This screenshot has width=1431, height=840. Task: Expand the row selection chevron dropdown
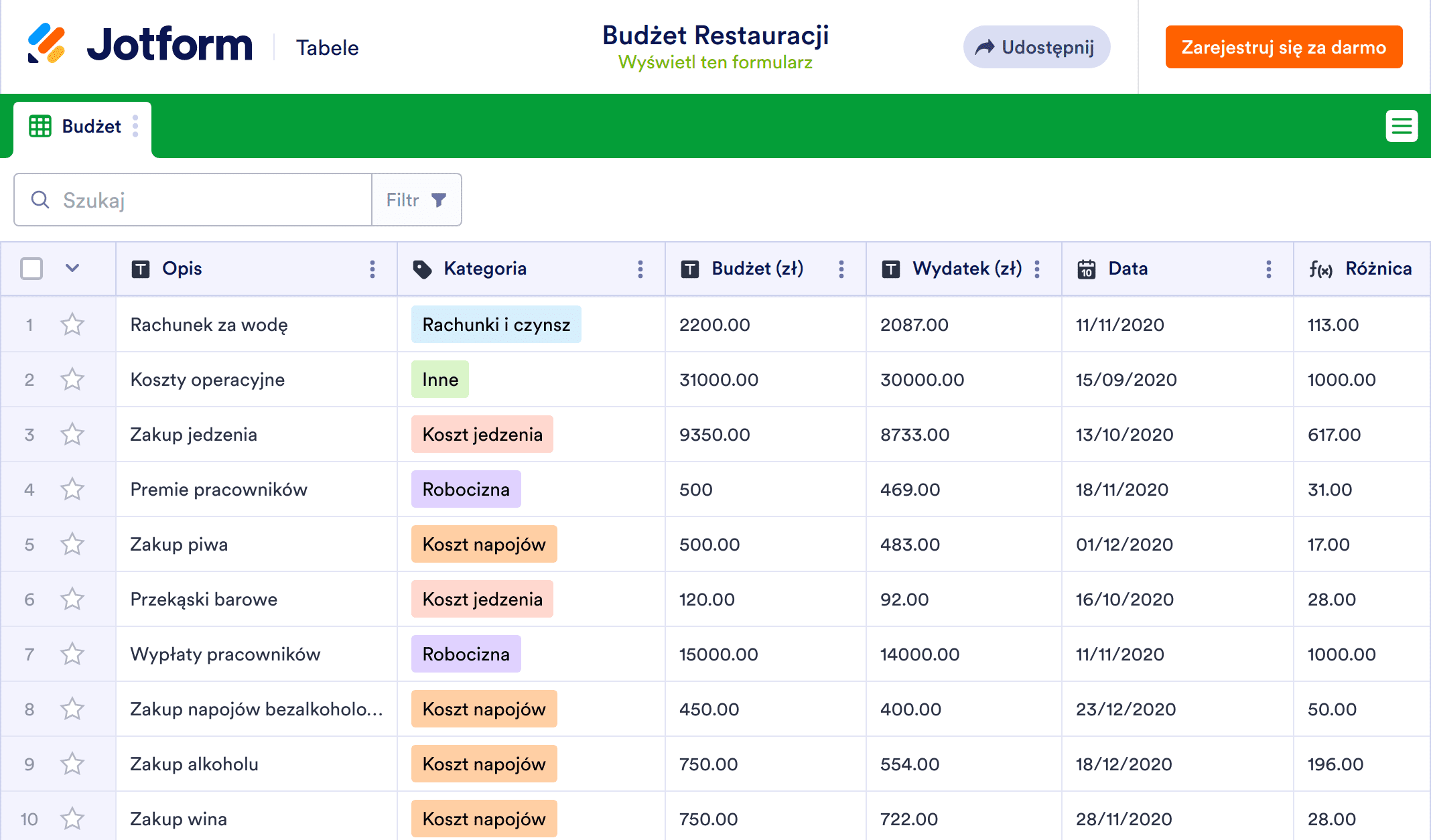(72, 269)
